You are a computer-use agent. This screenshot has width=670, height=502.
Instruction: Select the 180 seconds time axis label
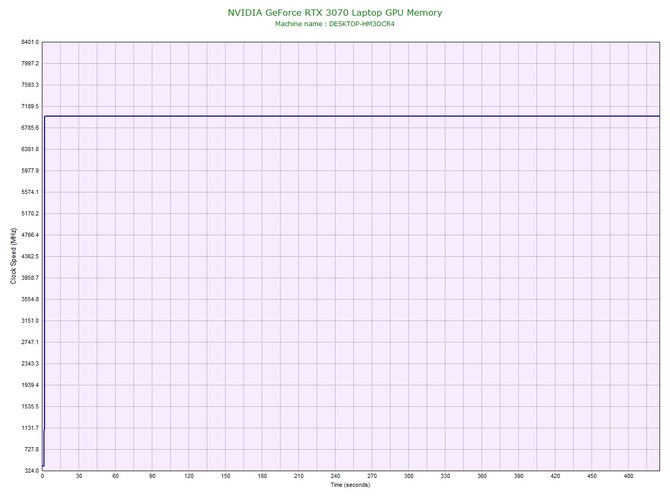(x=262, y=476)
